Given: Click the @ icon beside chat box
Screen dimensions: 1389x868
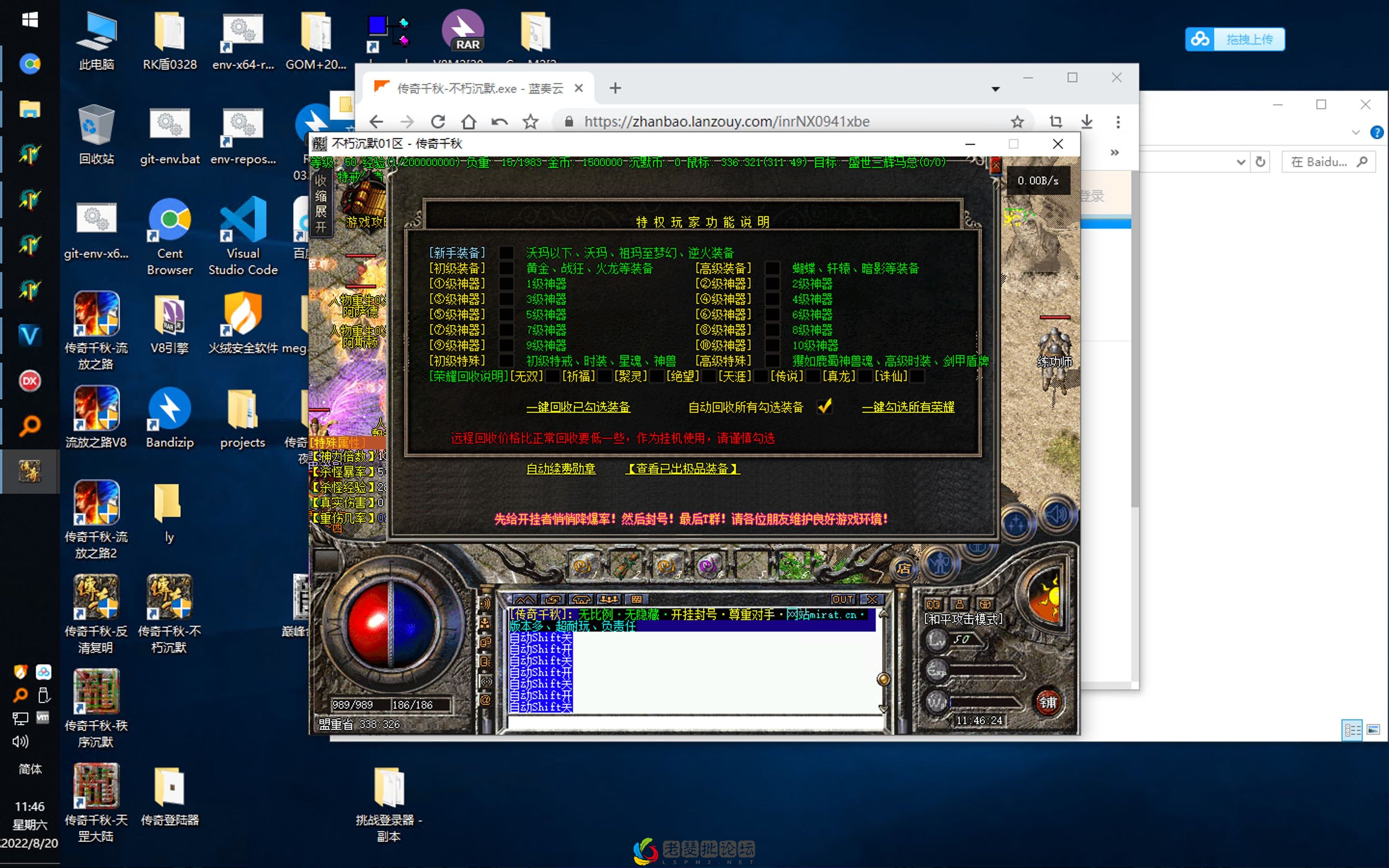Looking at the screenshot, I should pos(486,700).
